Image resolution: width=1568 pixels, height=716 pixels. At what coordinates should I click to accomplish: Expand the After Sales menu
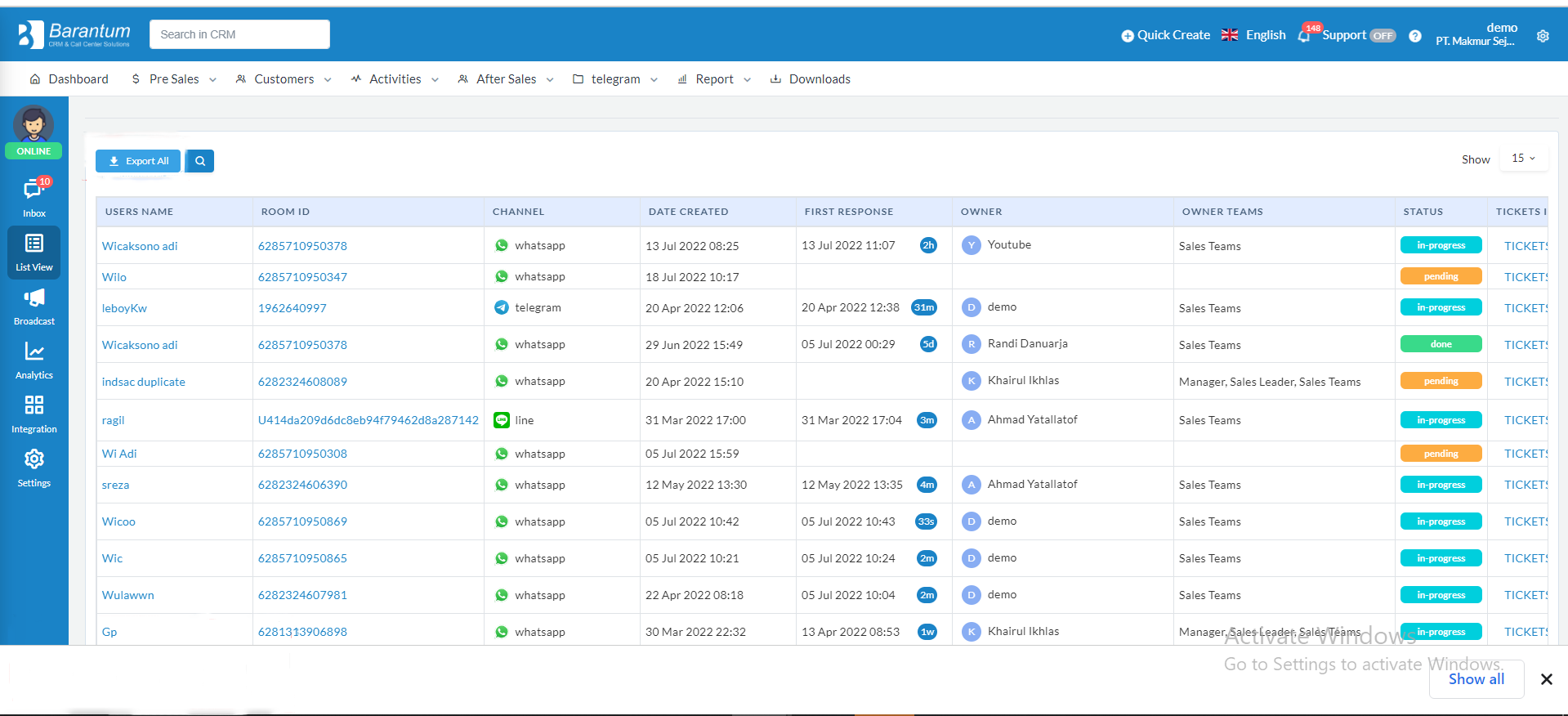506,79
